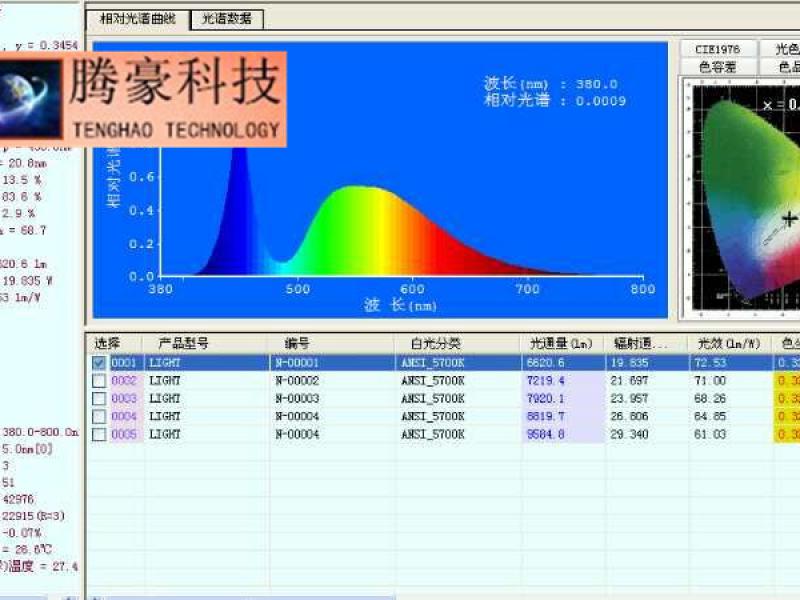
Task: Click the wavelength readout 380.0
Action: [x=596, y=84]
